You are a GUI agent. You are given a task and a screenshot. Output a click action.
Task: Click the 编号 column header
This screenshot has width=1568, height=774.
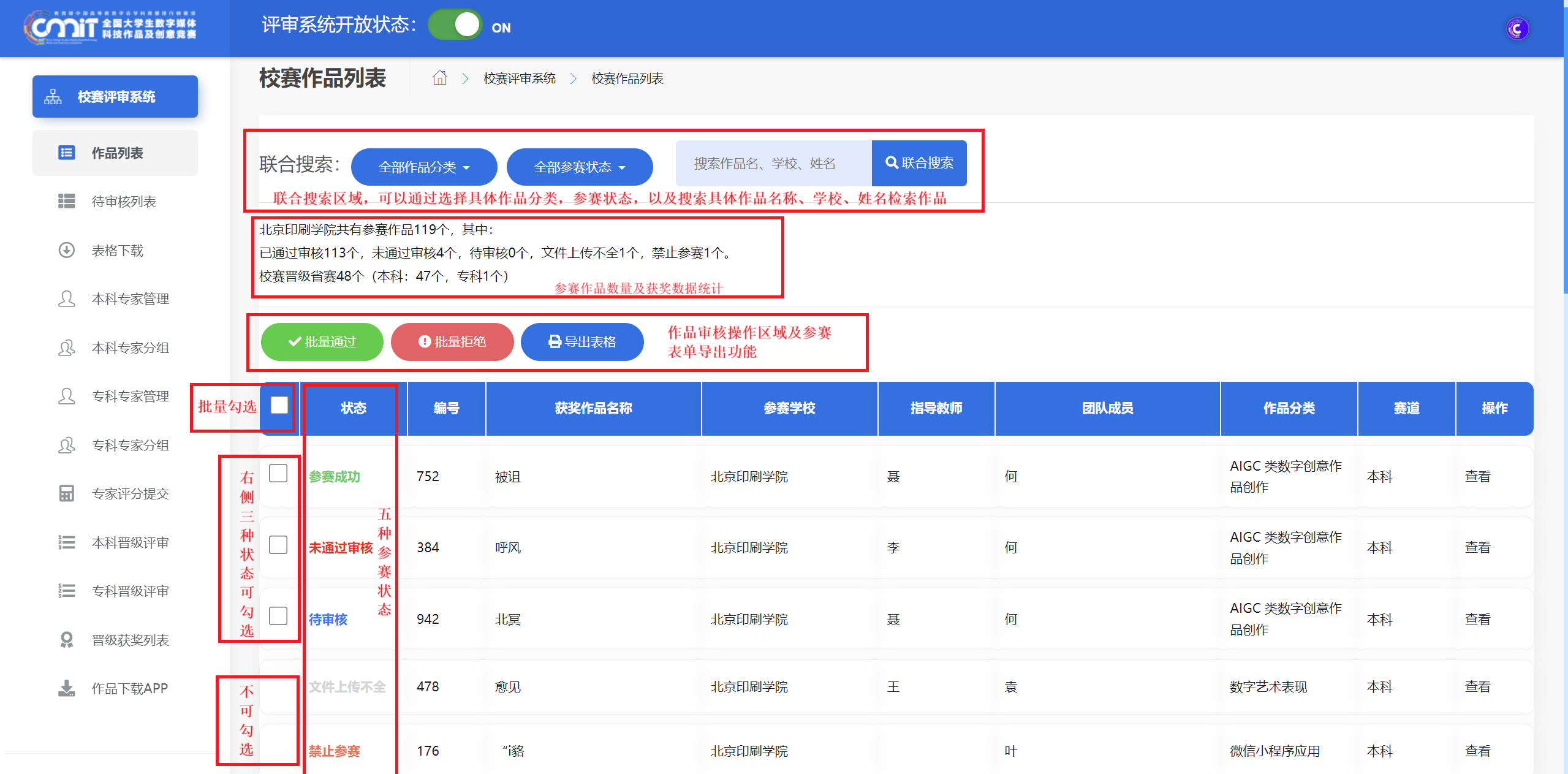point(446,408)
